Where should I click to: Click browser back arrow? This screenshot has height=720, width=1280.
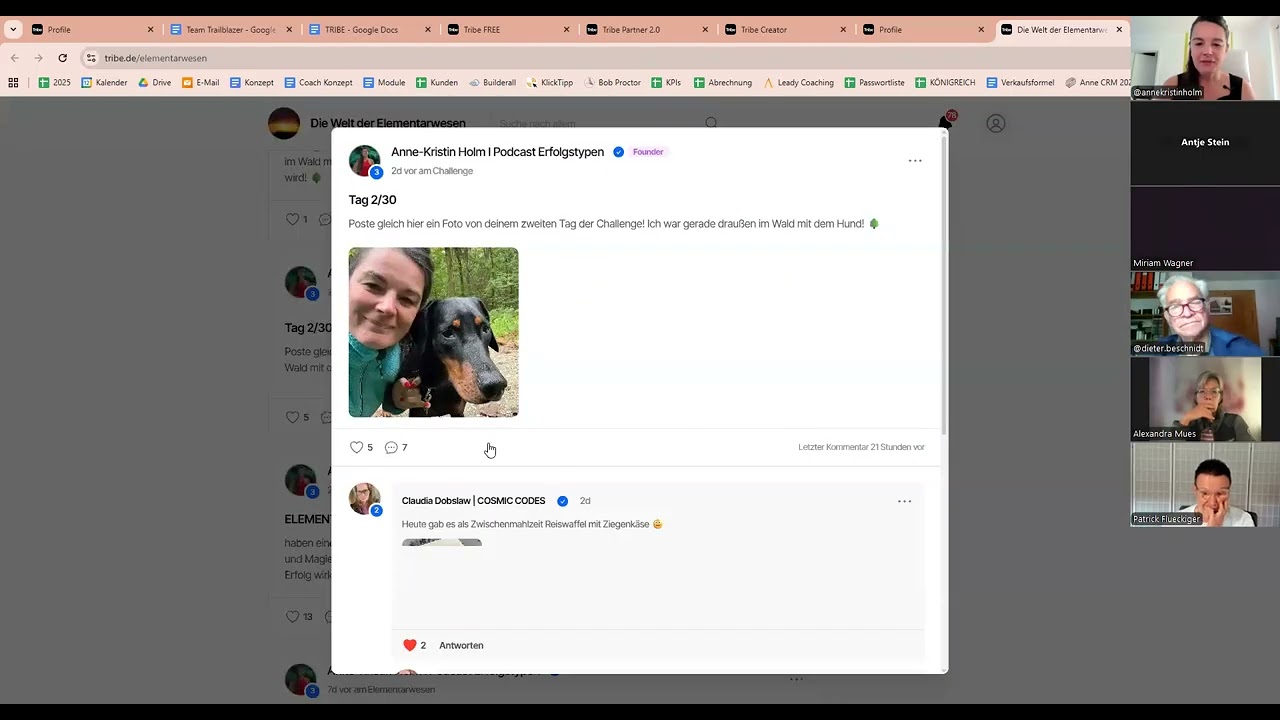[x=14, y=58]
